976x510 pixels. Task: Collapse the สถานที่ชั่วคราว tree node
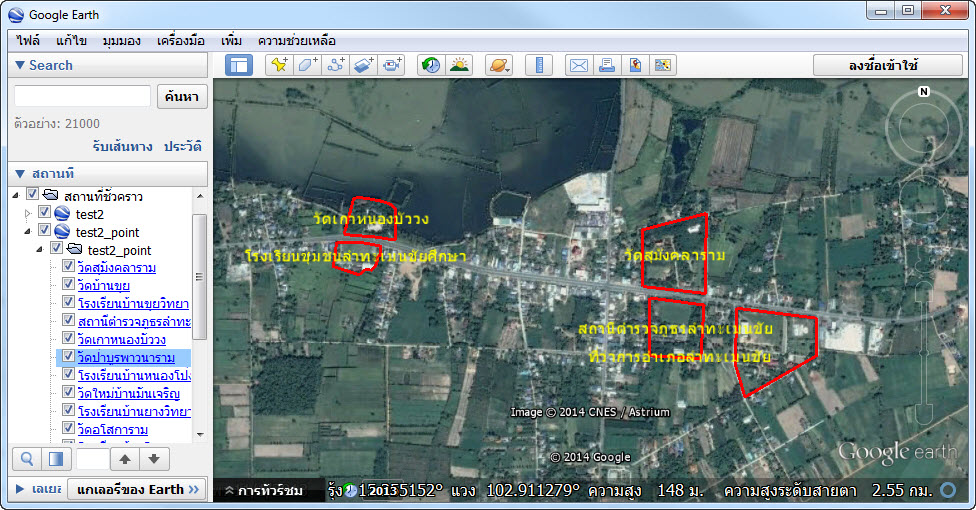16,196
